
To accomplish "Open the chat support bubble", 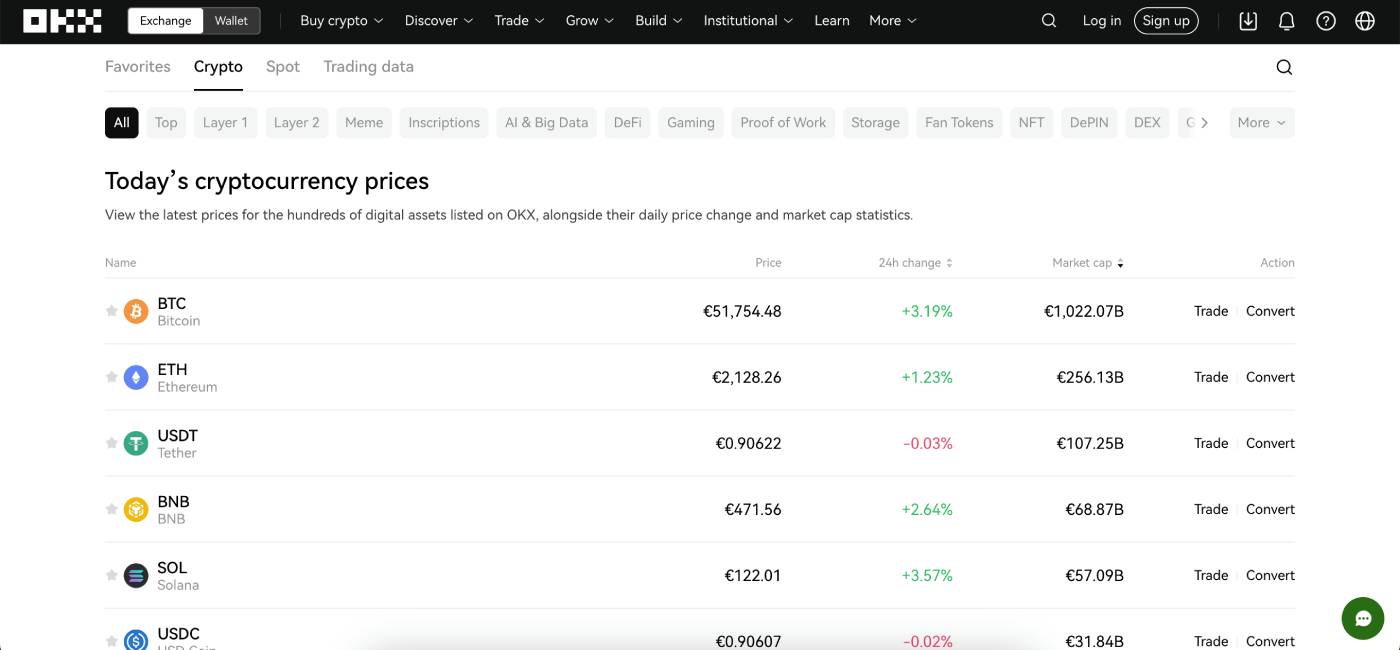I will [x=1363, y=619].
